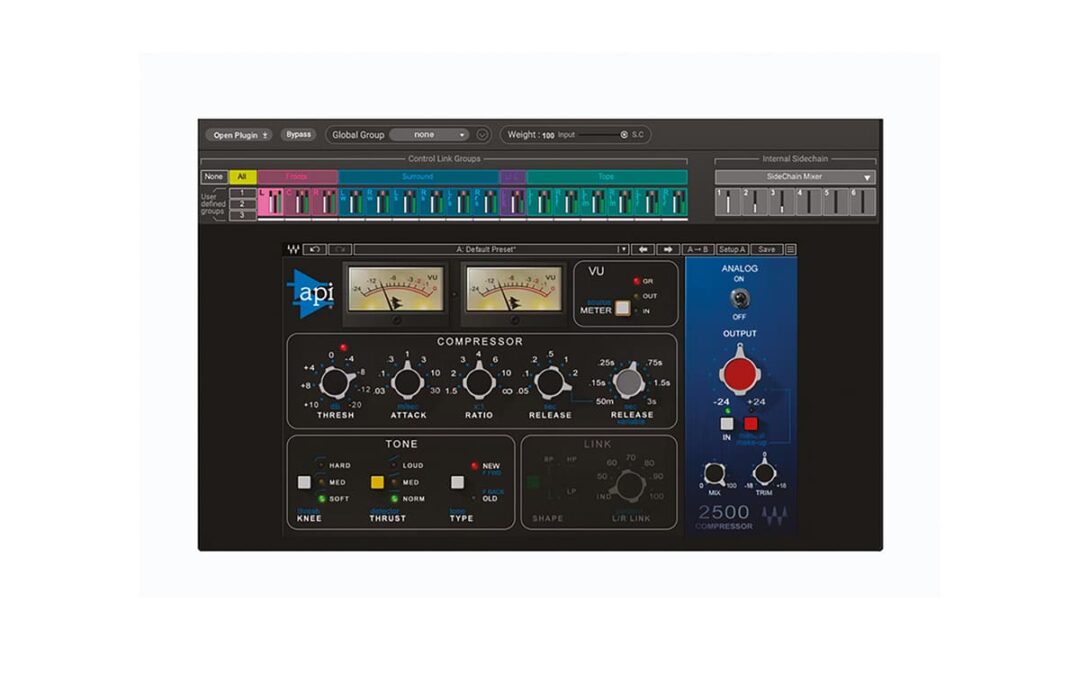Image resolution: width=1080 pixels, height=675 pixels.
Task: Open the Default Preset dropdown arrow
Action: tap(623, 249)
